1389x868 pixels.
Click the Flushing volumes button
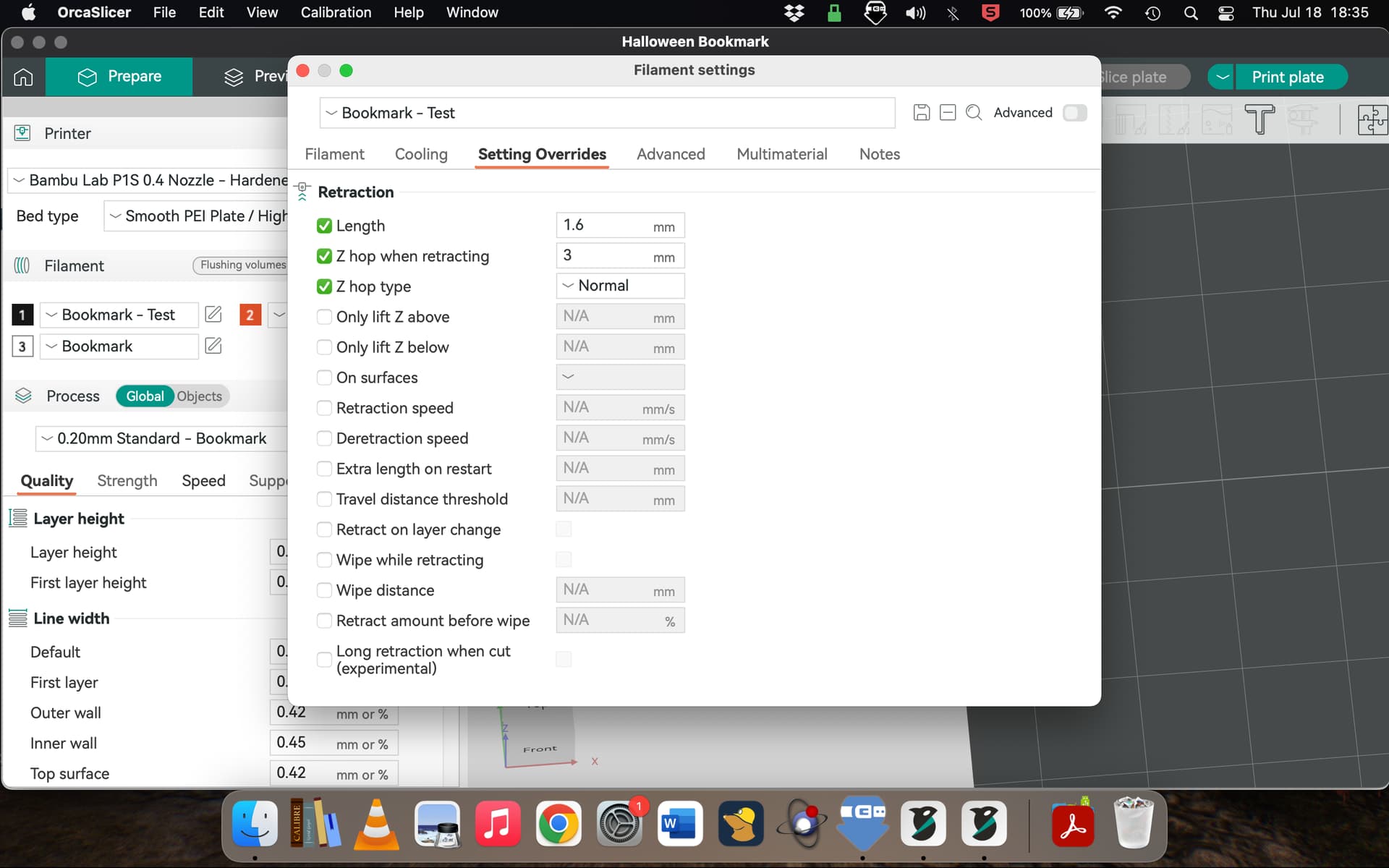coord(241,265)
